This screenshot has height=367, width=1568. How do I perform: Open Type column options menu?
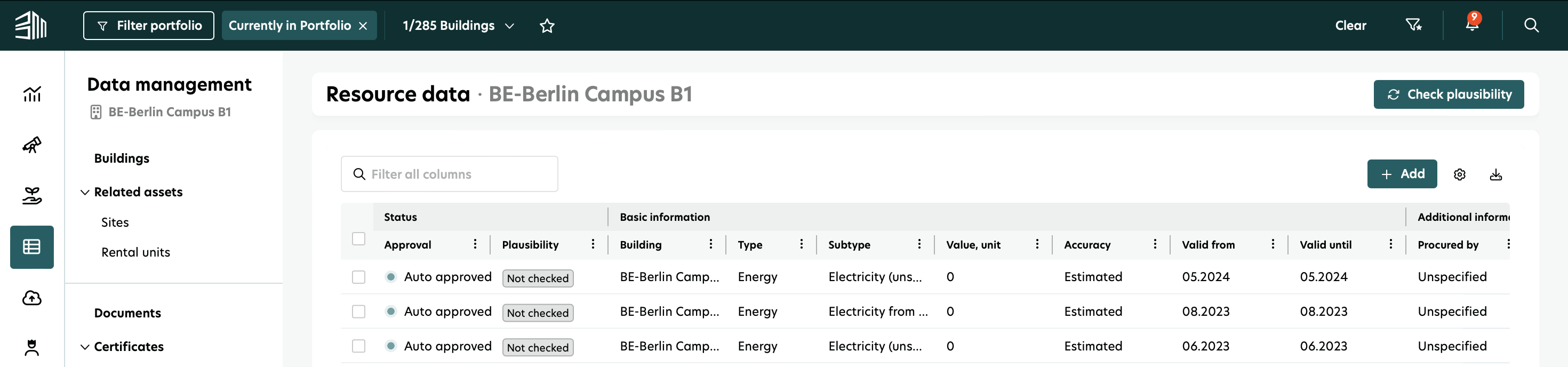tap(801, 244)
